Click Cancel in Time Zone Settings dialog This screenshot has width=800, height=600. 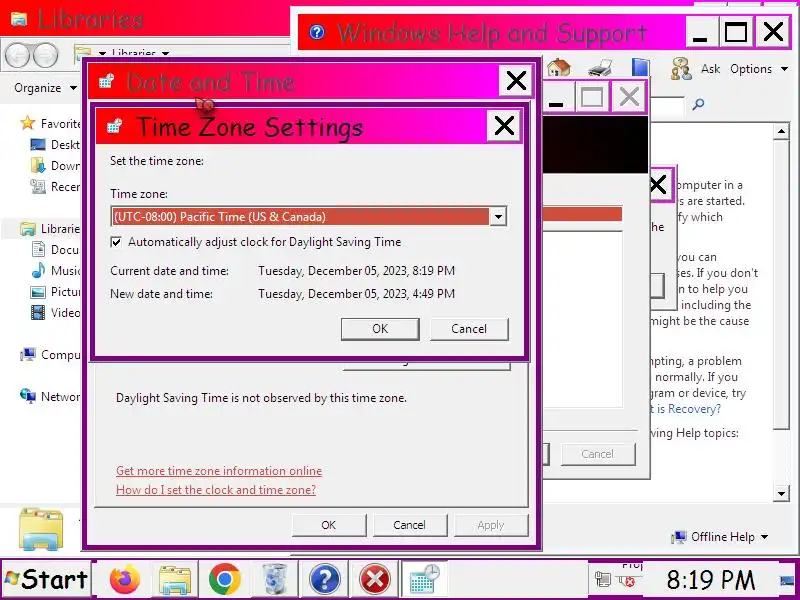pos(469,329)
